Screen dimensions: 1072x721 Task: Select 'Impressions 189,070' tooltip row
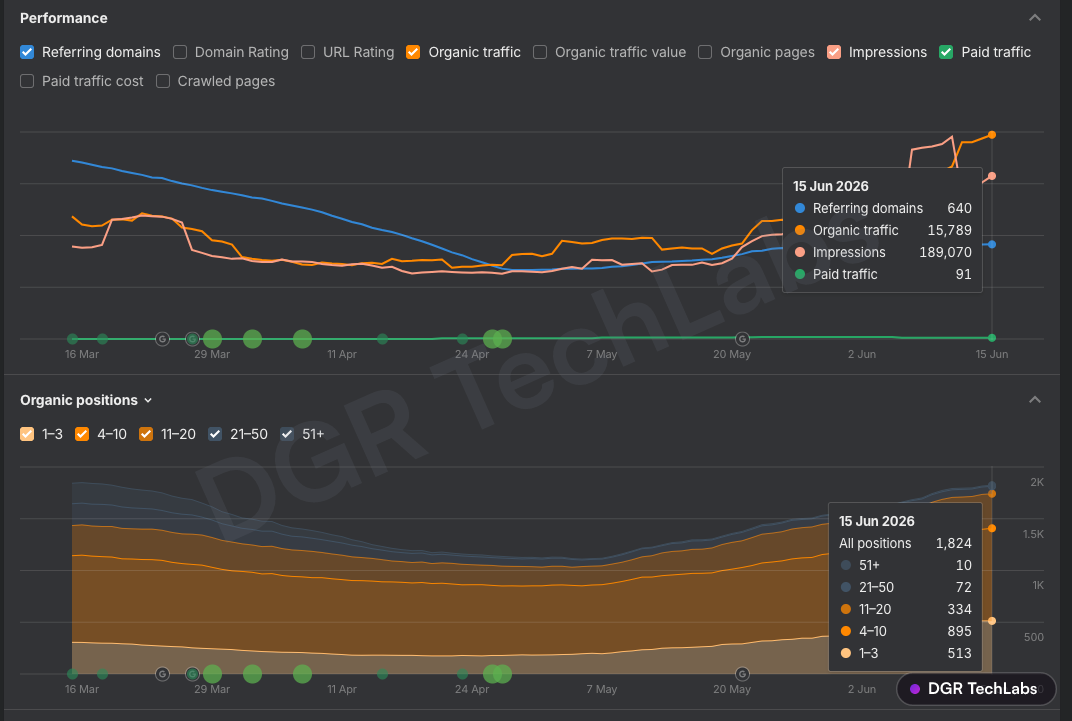(x=883, y=252)
